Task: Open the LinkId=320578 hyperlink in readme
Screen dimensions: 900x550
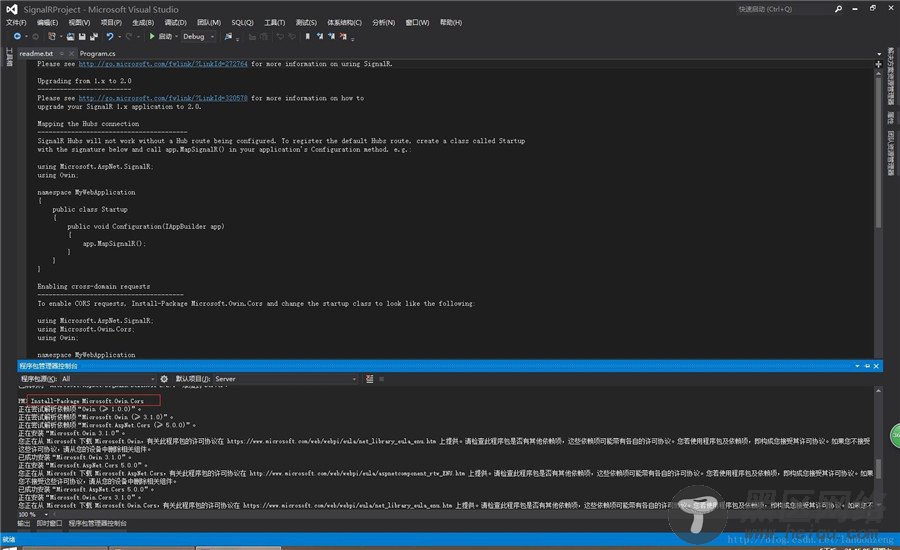Action: [x=163, y=98]
